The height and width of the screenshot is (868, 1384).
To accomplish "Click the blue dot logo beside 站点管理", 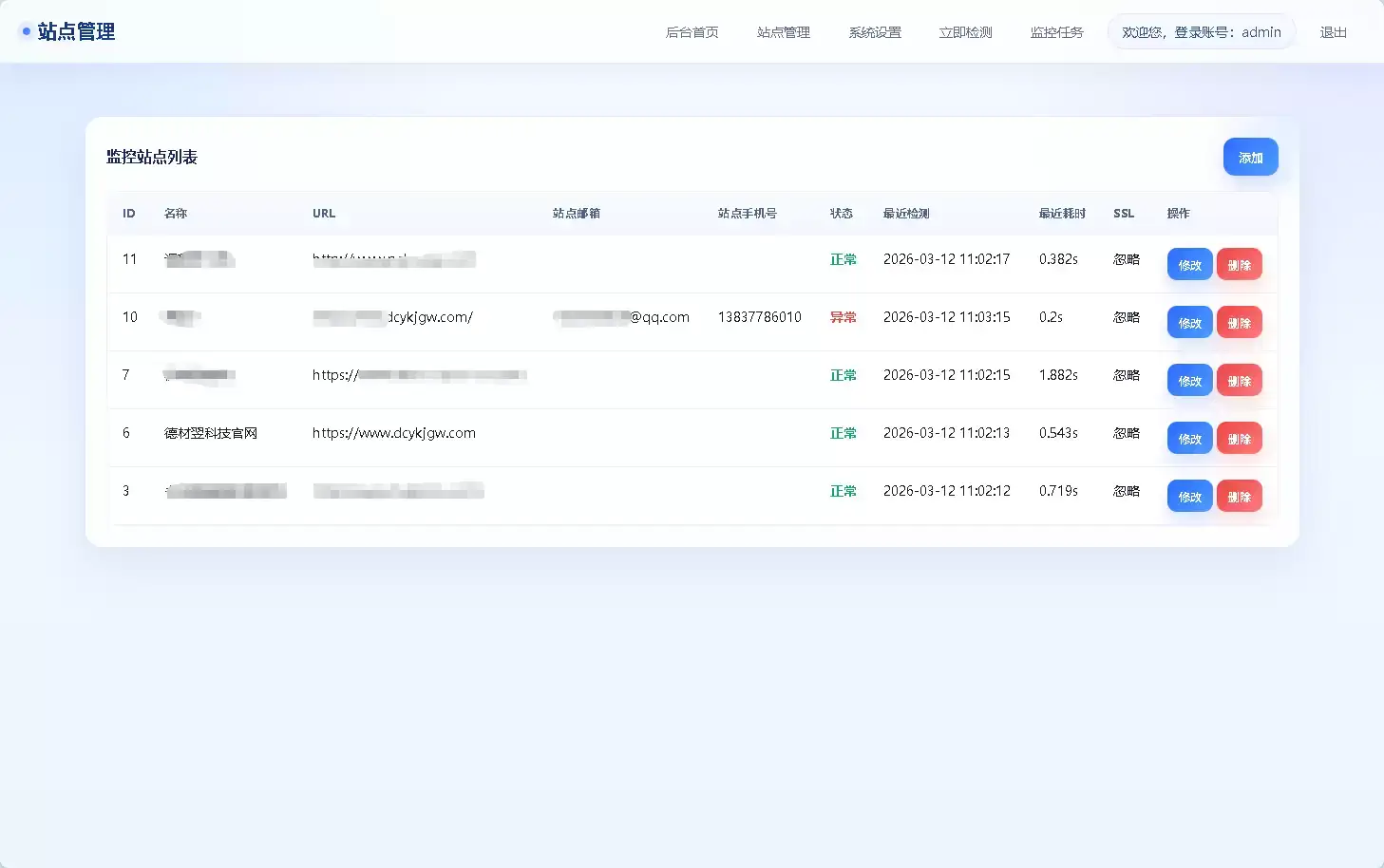I will point(26,30).
